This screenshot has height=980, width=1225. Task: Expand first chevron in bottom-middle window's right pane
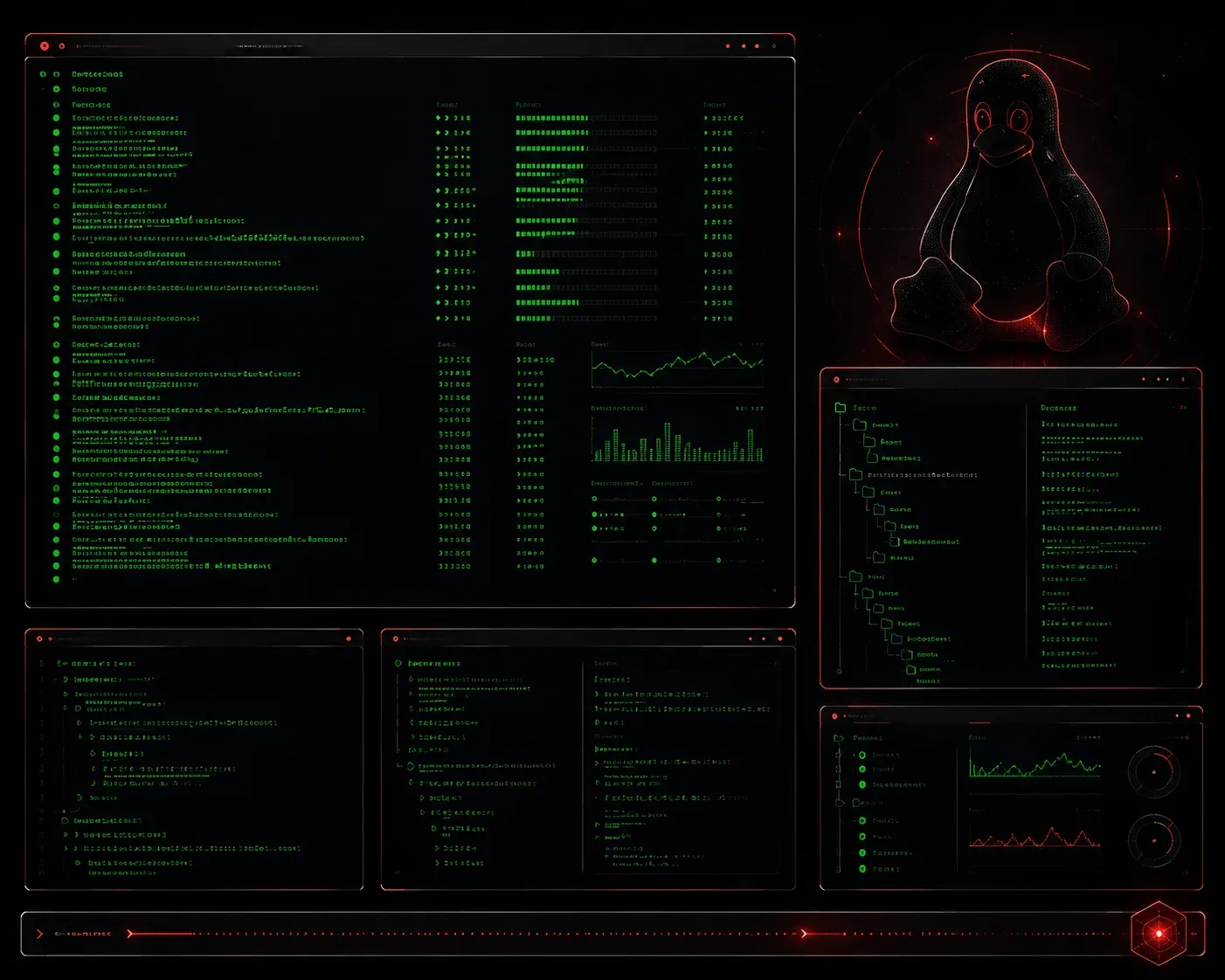598,694
